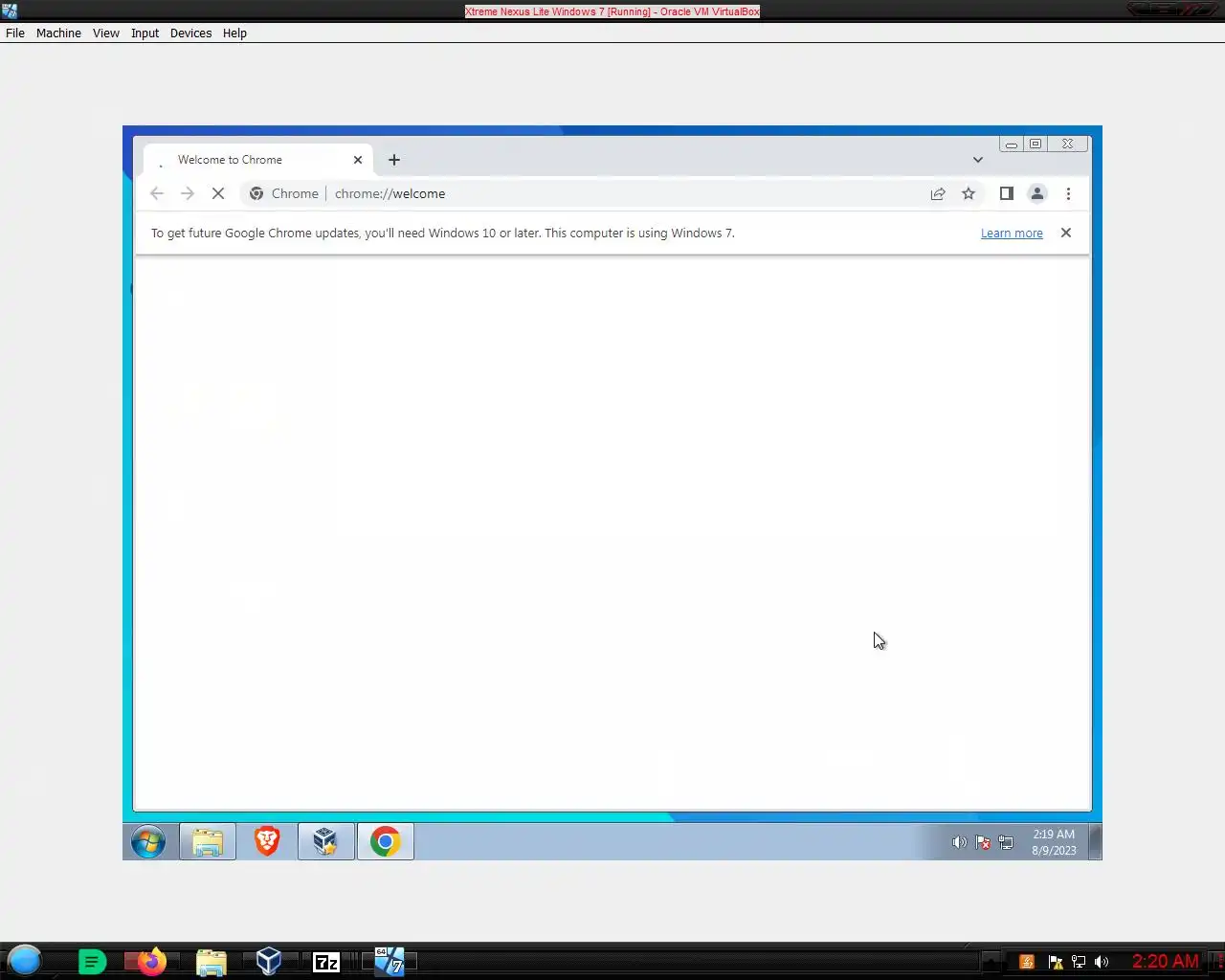Open the VirtualBox Input menu
Image resolution: width=1225 pixels, height=980 pixels.
point(145,33)
